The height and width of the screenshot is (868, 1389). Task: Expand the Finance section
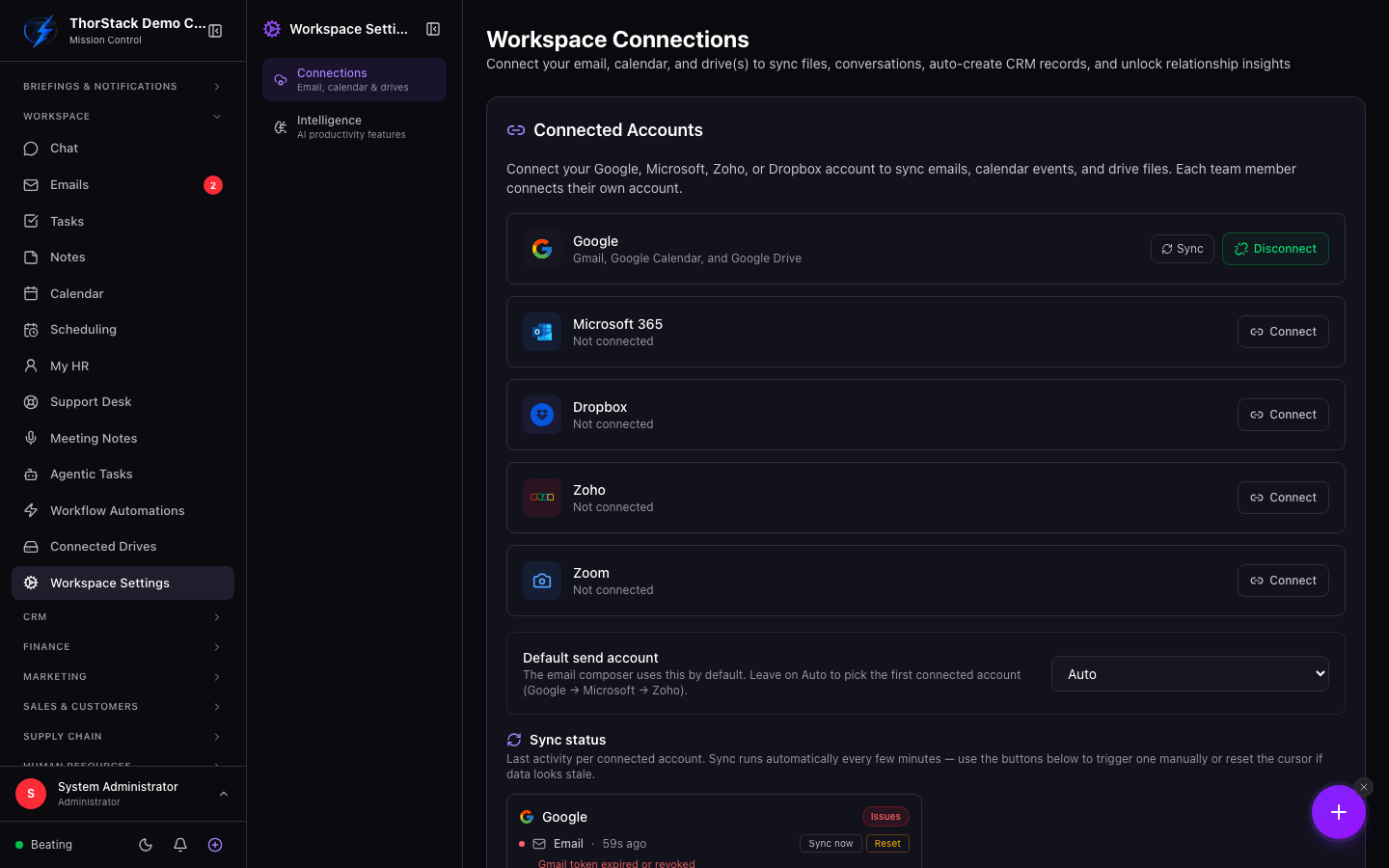[x=123, y=647]
